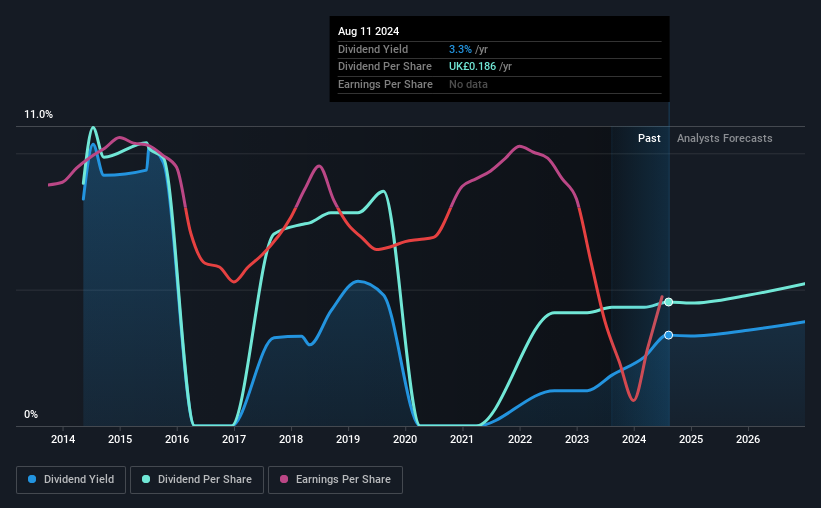Click the teal Dividend Per Share legend dot
821x508 pixels.
pyautogui.click(x=146, y=479)
